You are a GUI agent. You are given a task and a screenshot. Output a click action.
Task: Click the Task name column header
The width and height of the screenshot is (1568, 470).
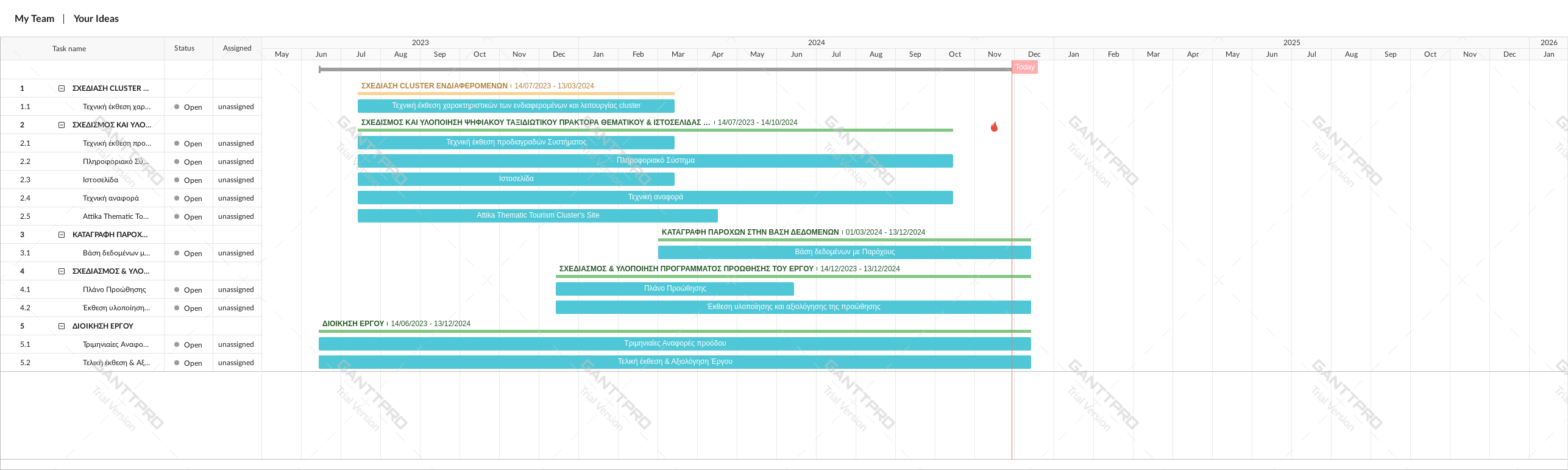tap(69, 49)
